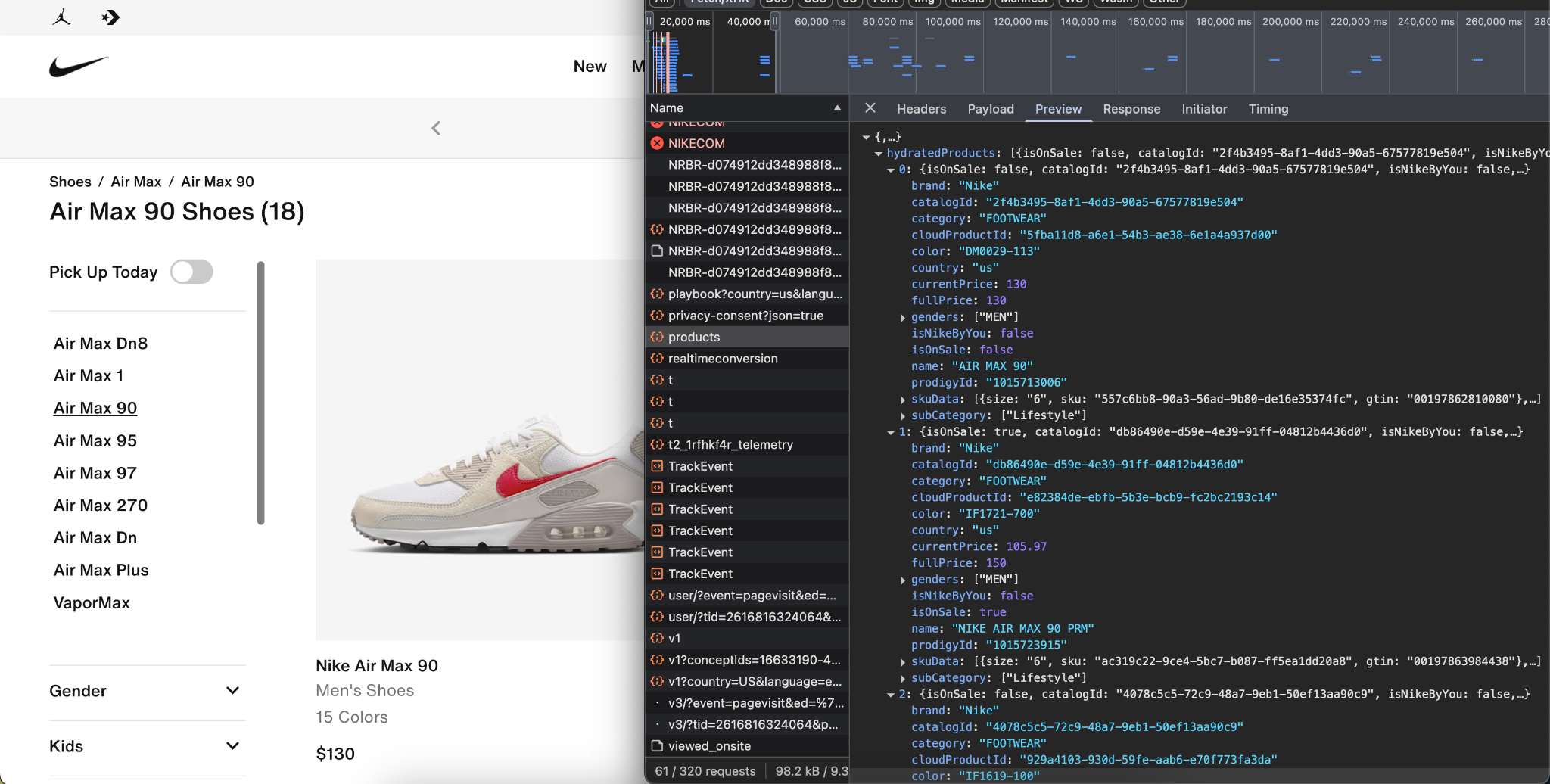Toggle the Pick Up Today switch
Screen dimensions: 1550x784
point(192,272)
